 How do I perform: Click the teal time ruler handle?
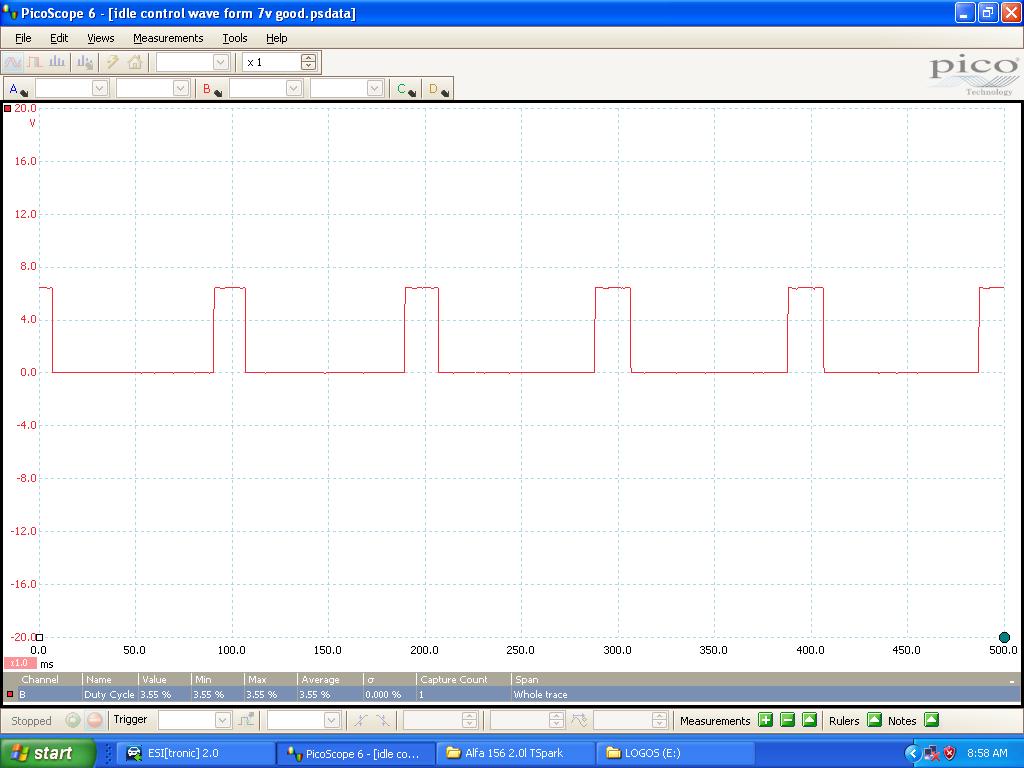click(x=1004, y=637)
